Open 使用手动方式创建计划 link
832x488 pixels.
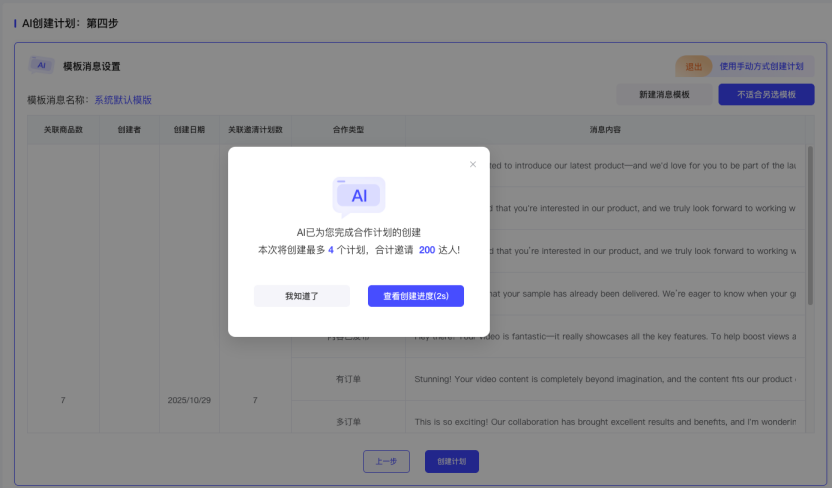coord(761,66)
